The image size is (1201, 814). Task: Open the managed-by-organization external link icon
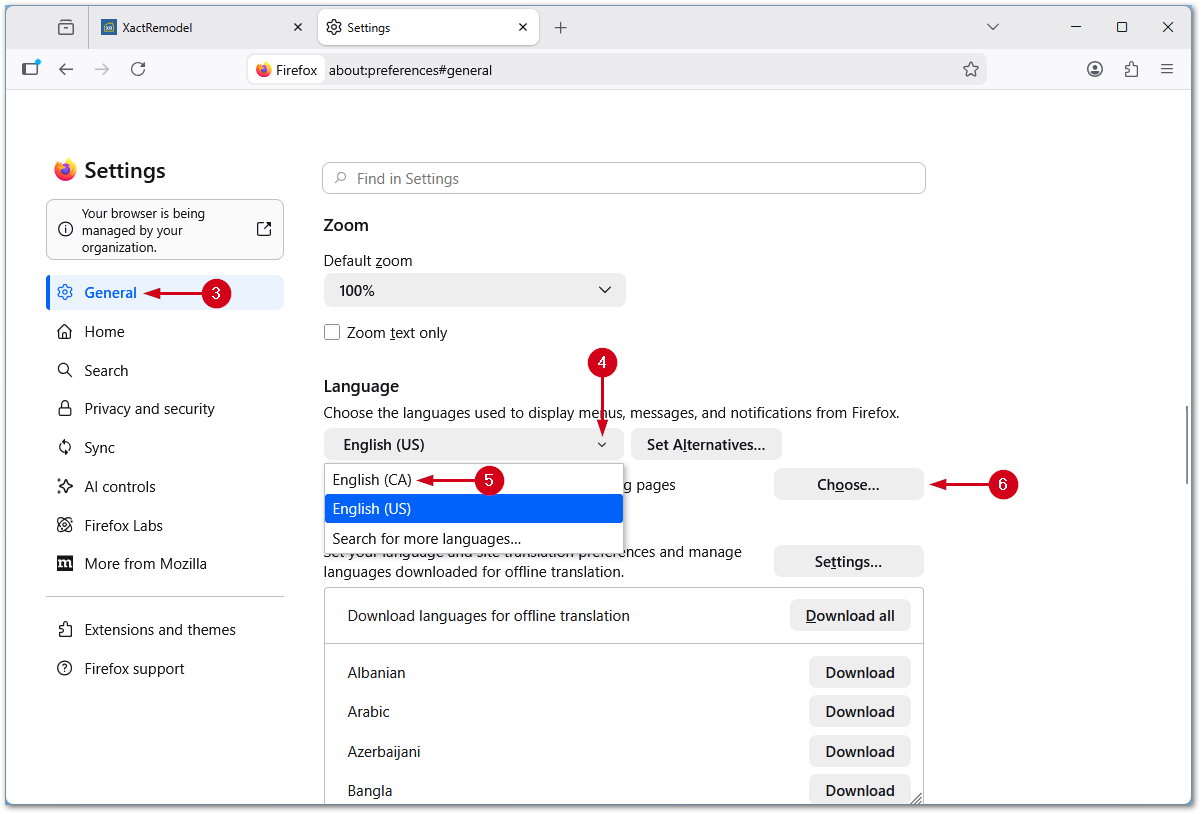[x=264, y=229]
